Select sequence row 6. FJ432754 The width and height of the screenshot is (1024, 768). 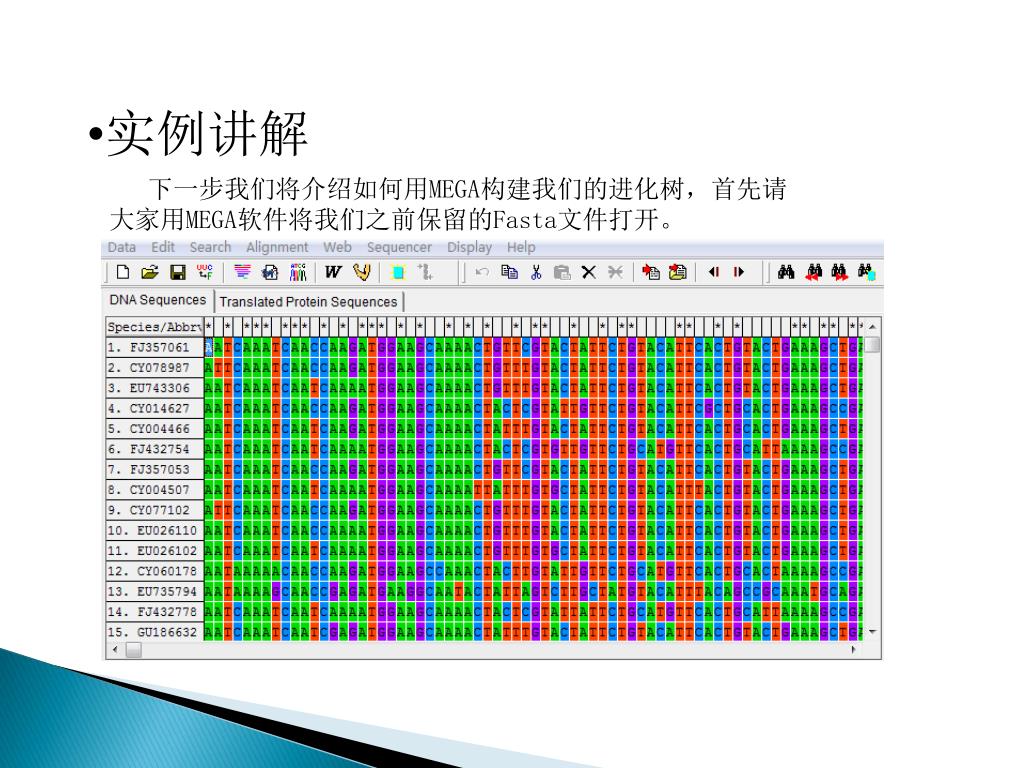point(155,449)
